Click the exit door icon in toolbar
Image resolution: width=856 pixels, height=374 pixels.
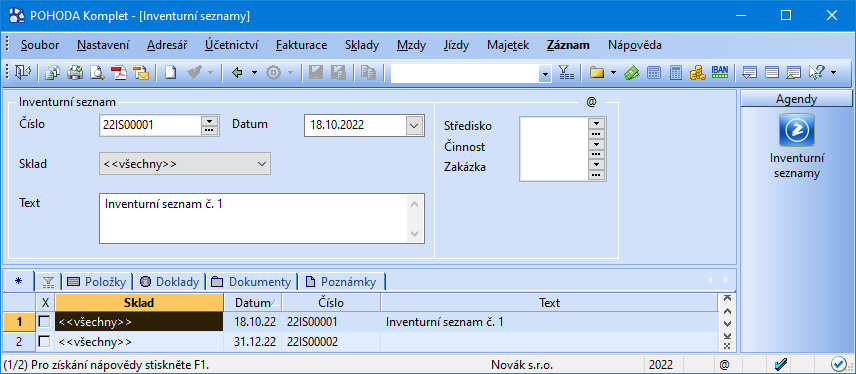coord(23,73)
